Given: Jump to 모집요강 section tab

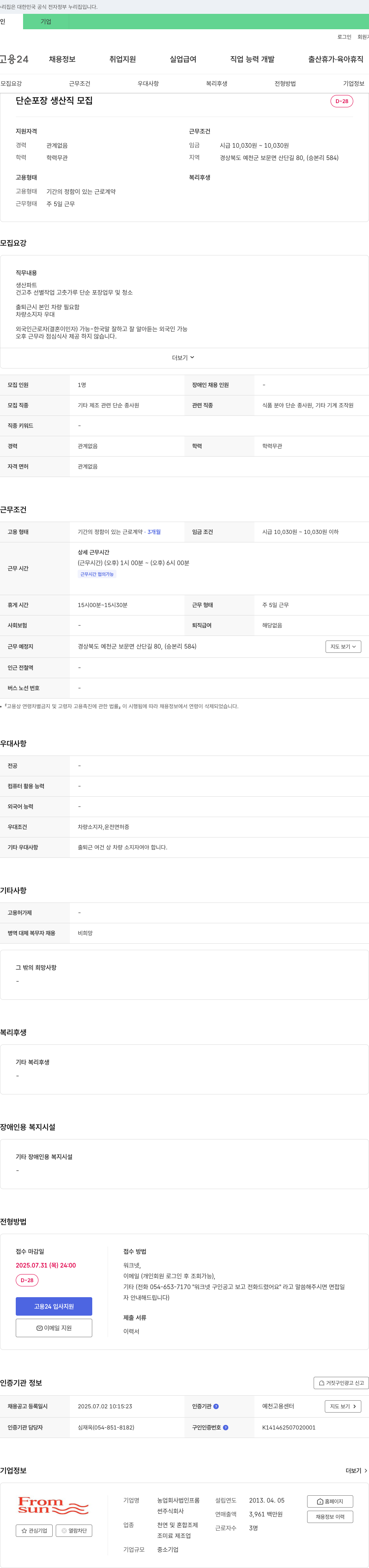Looking at the screenshot, I should click(11, 83).
